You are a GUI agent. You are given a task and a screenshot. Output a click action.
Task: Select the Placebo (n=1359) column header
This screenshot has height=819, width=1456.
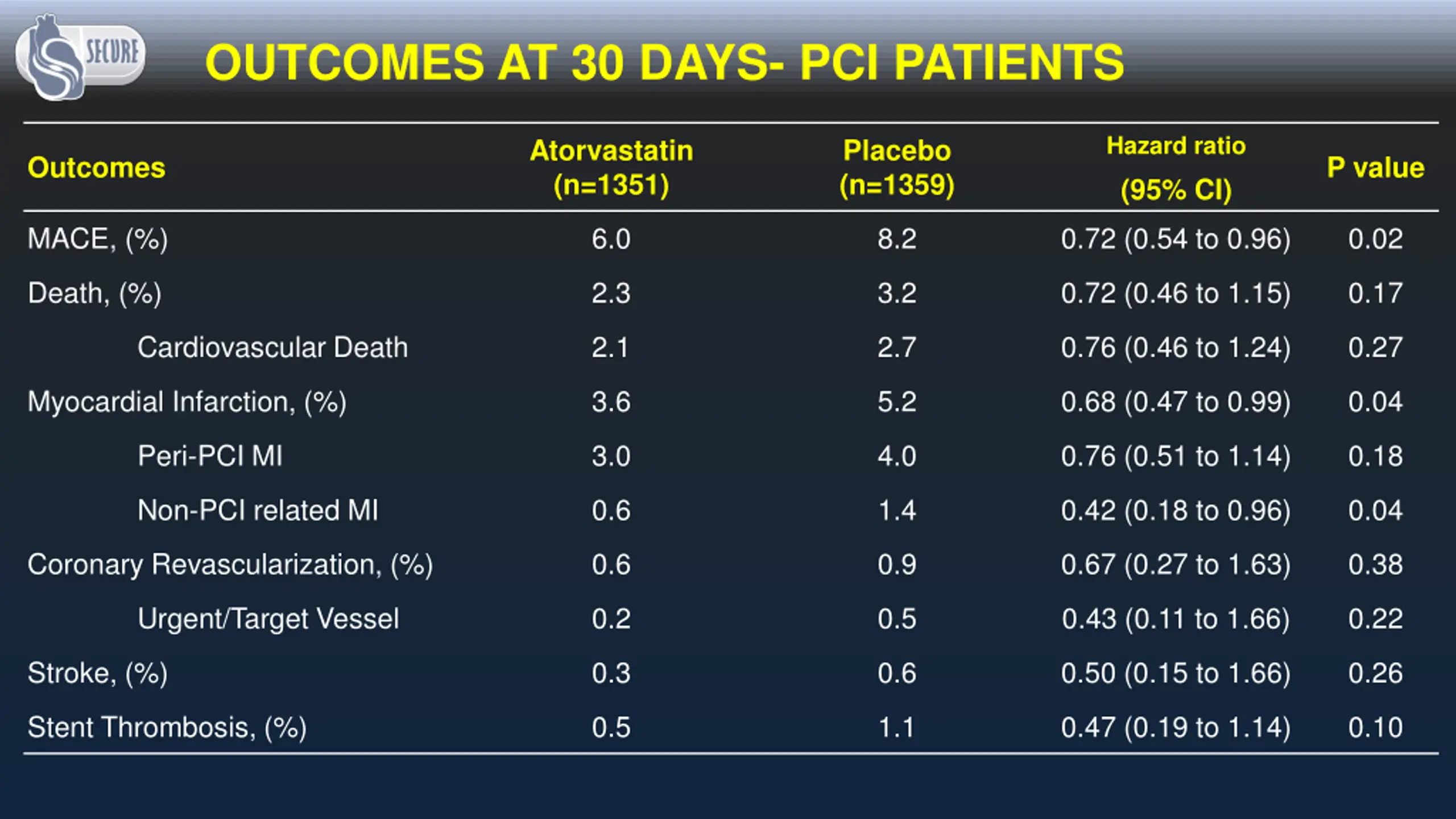coord(897,168)
